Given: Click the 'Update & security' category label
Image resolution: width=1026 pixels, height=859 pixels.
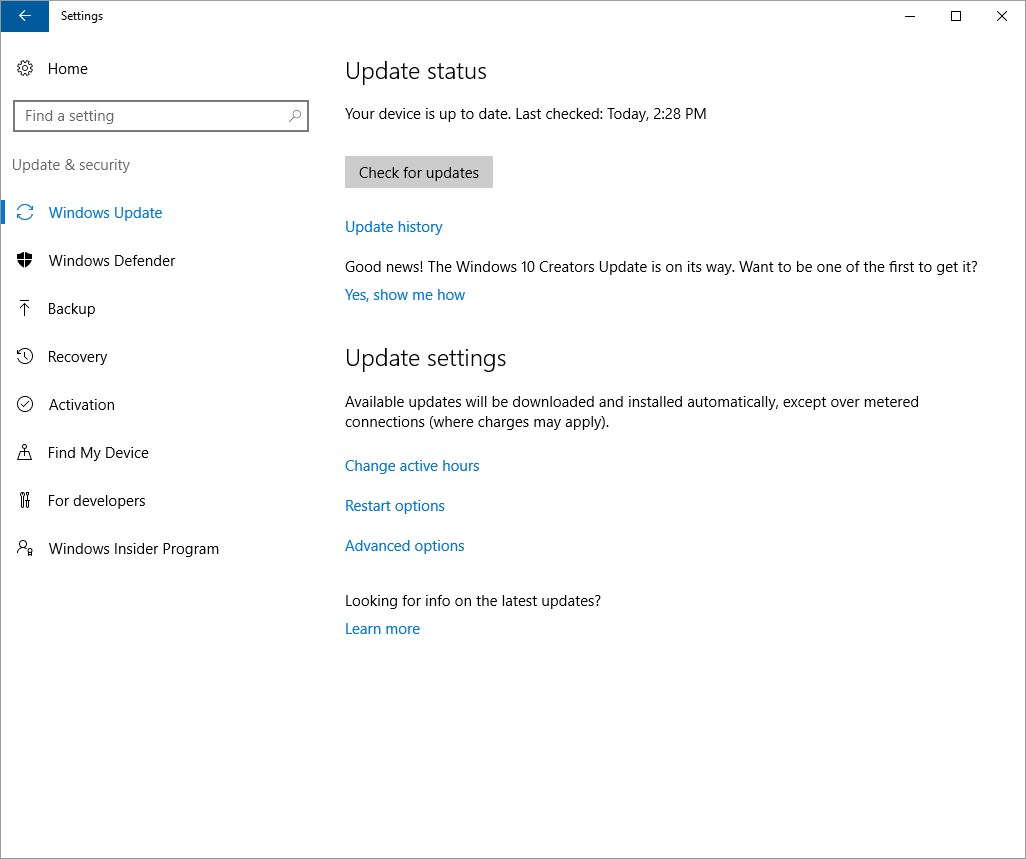Looking at the screenshot, I should (x=71, y=165).
